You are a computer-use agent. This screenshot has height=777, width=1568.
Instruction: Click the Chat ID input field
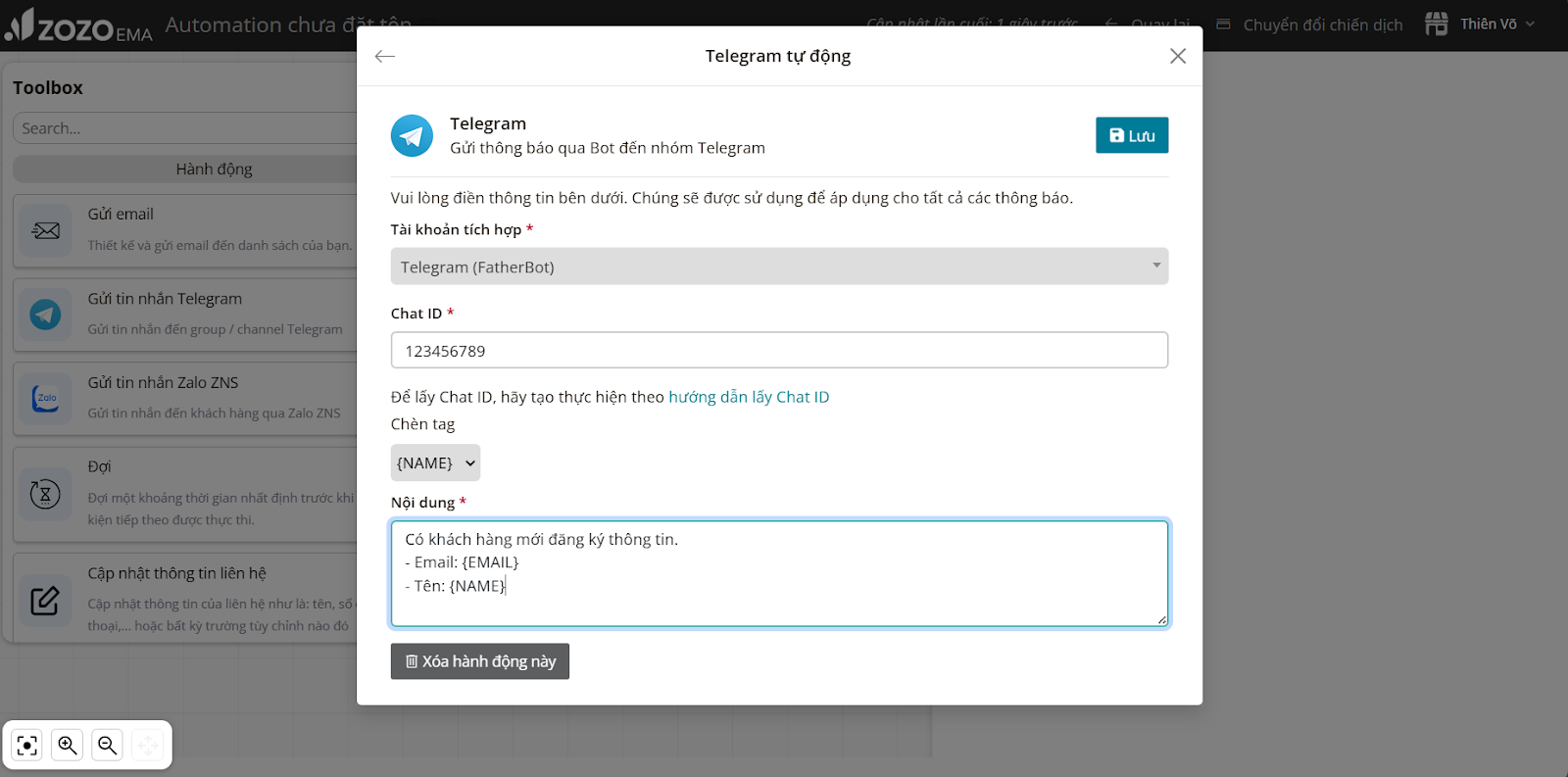pos(779,351)
